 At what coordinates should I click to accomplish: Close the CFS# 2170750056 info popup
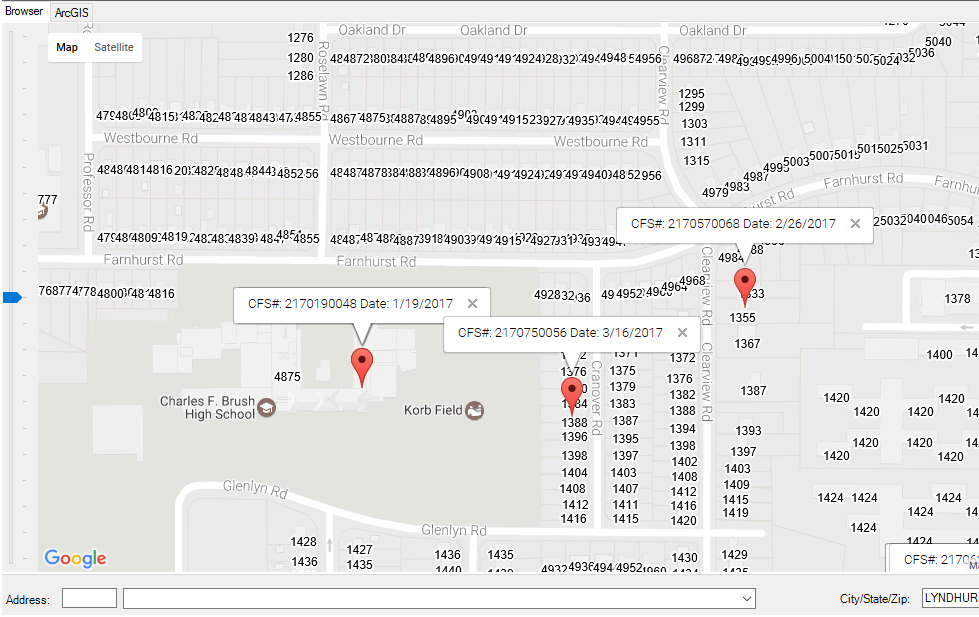coord(682,333)
